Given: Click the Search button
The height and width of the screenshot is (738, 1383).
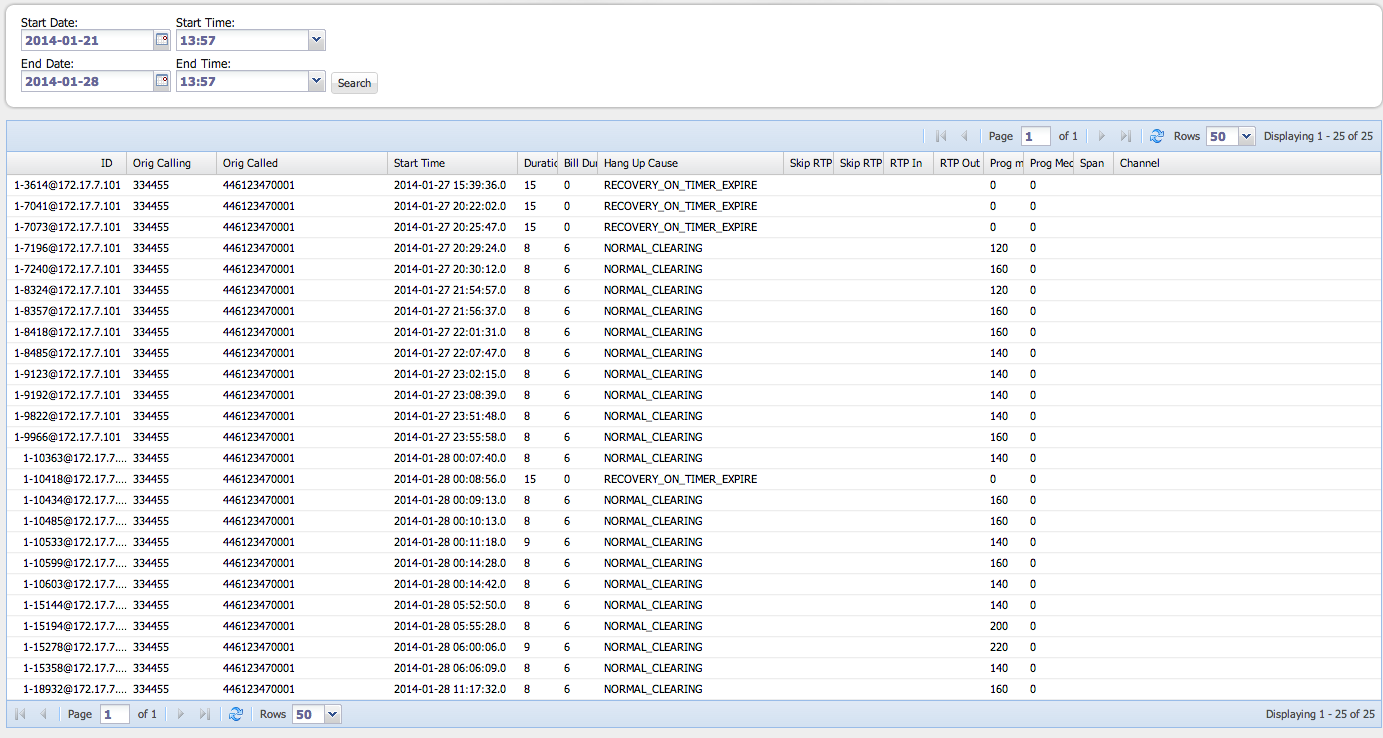Looking at the screenshot, I should coord(354,83).
